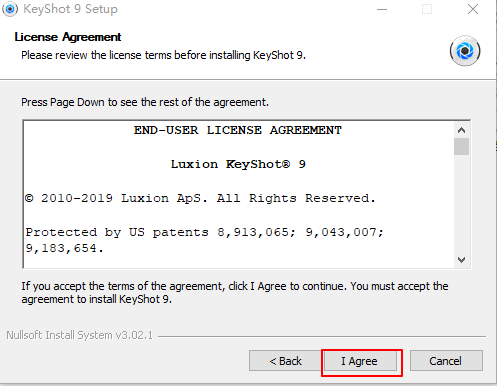Accept the license with I Agree
Viewport: 497px width, 386px height.
pyautogui.click(x=361, y=361)
